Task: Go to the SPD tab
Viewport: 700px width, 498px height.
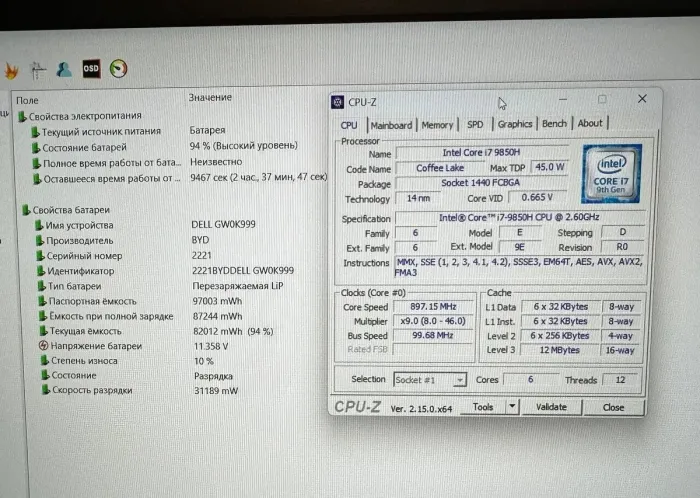Action: (x=475, y=125)
